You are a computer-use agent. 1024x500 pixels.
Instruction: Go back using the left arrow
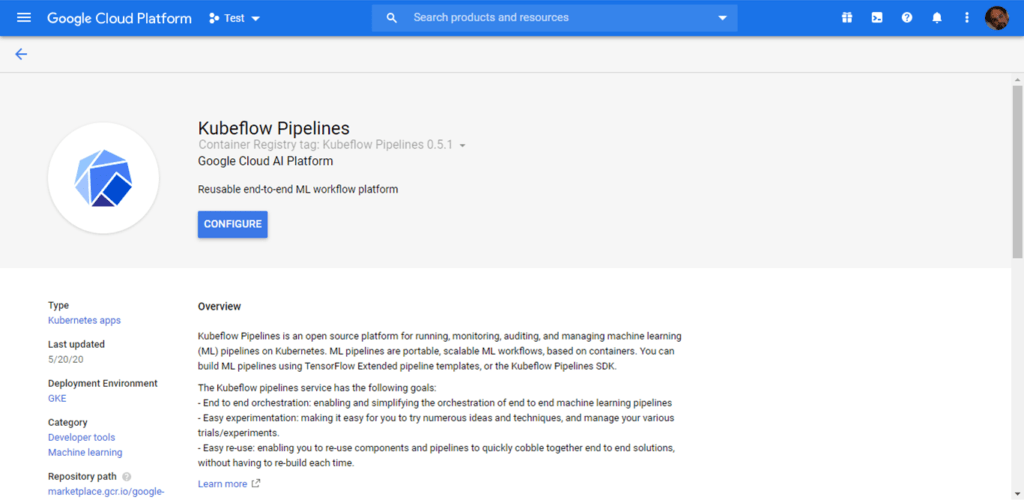click(x=22, y=54)
